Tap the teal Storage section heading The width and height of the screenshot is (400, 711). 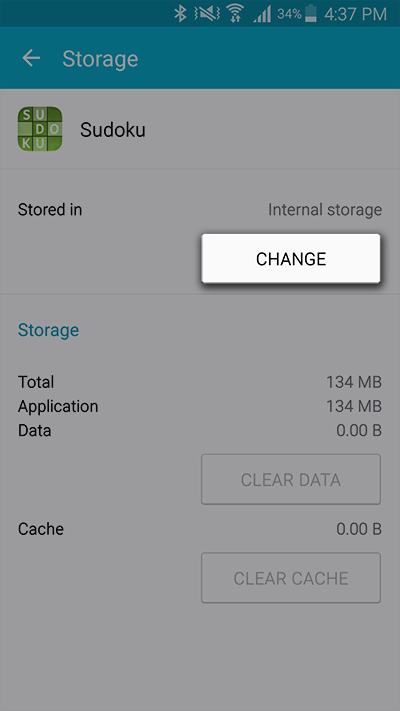tap(49, 330)
